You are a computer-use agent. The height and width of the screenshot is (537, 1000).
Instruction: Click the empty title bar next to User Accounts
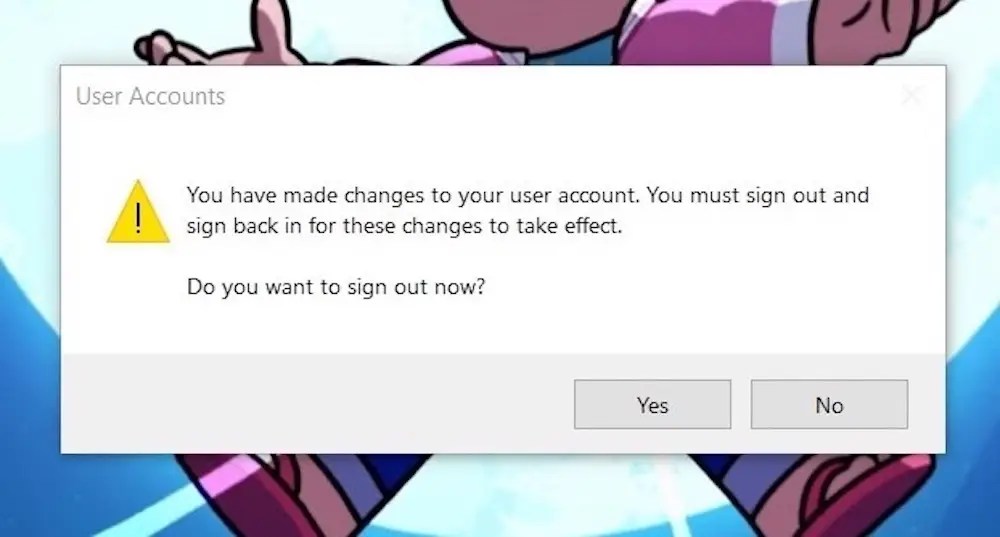pyautogui.click(x=561, y=96)
